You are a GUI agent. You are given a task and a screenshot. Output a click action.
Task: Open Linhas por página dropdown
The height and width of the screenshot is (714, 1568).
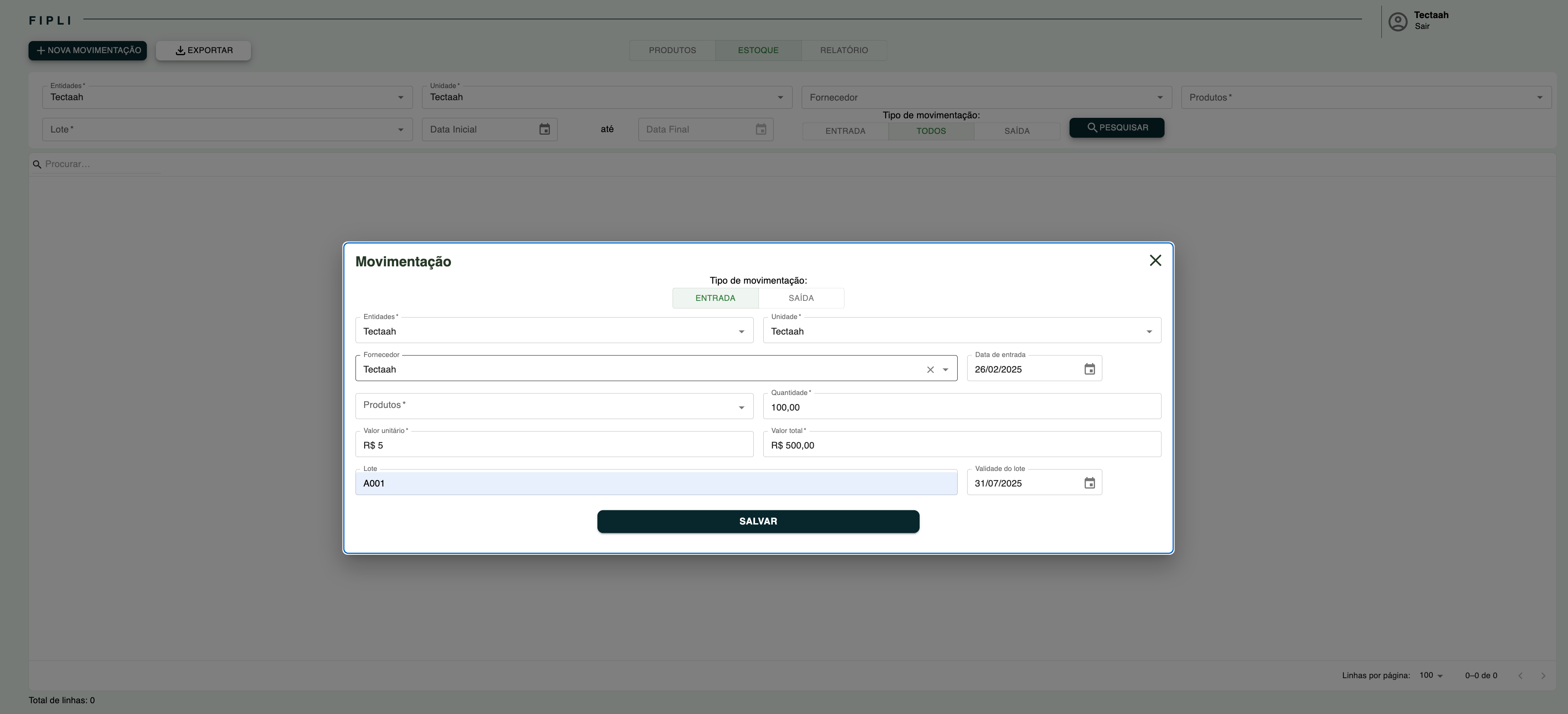(x=1431, y=675)
